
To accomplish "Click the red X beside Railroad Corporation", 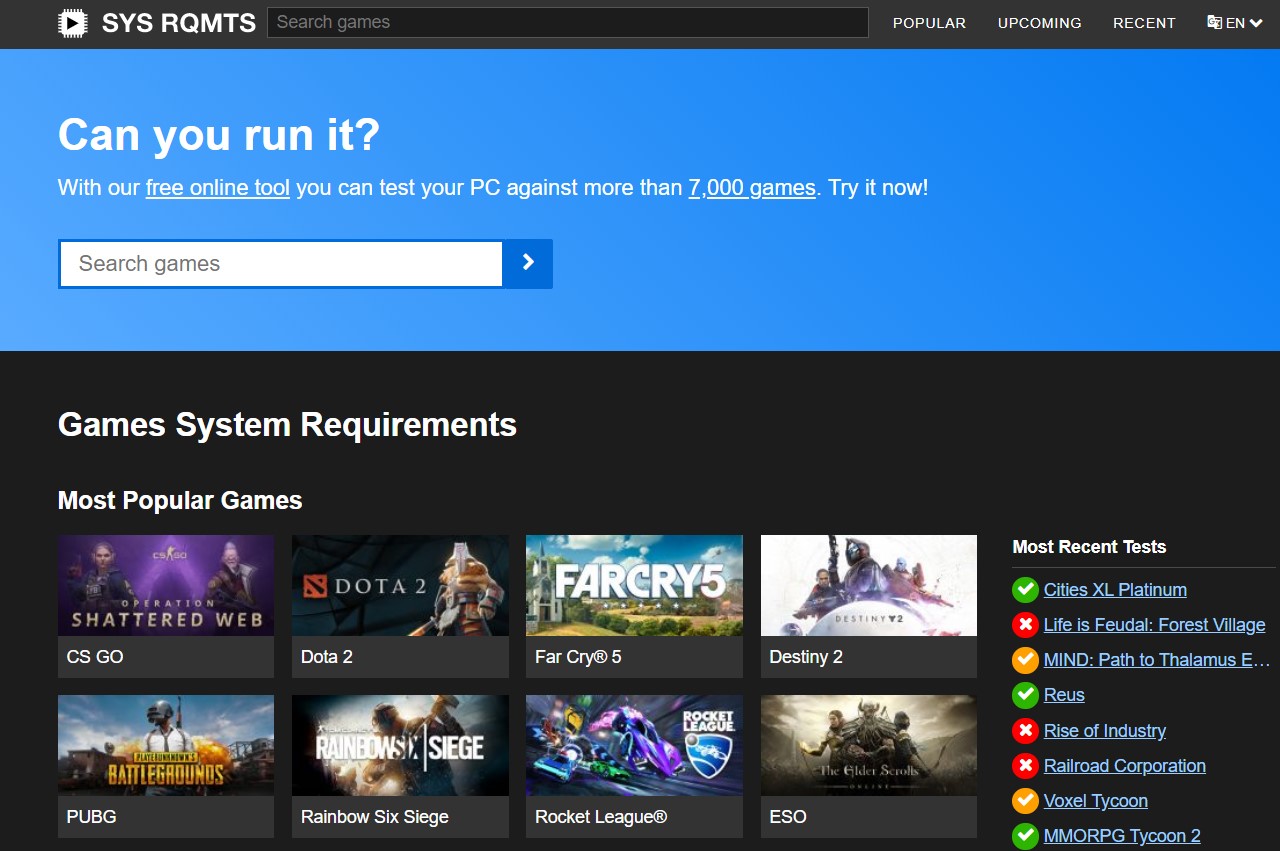I will (x=1025, y=766).
